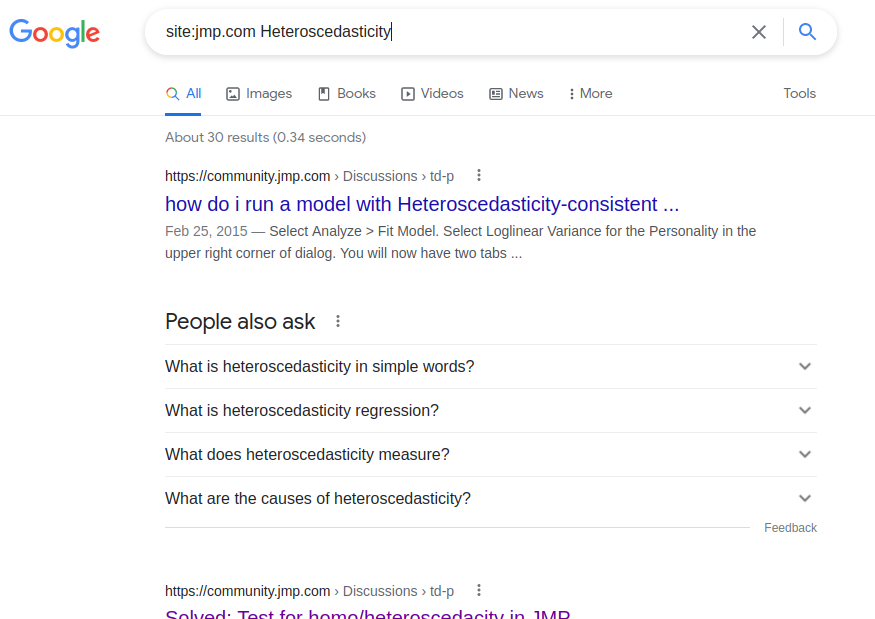Click the Feedback link

tap(790, 527)
